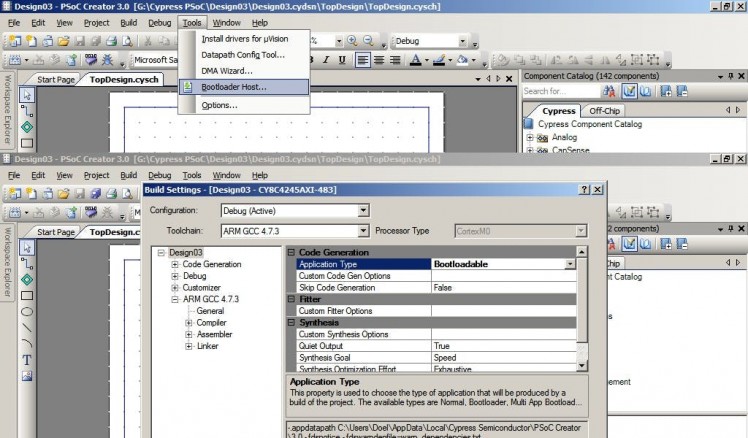Collapse the Synthesis property group
Image resolution: width=748 pixels, height=438 pixels.
[x=291, y=323]
